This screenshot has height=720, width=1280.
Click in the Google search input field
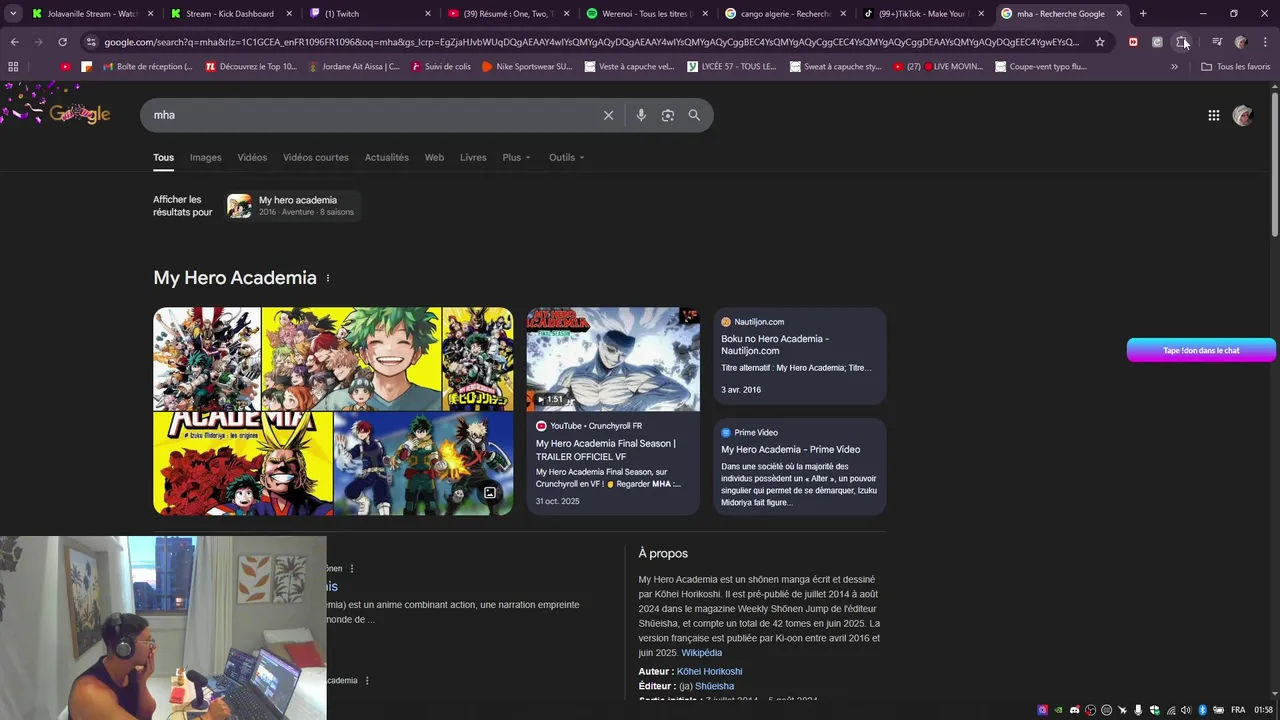(x=375, y=115)
